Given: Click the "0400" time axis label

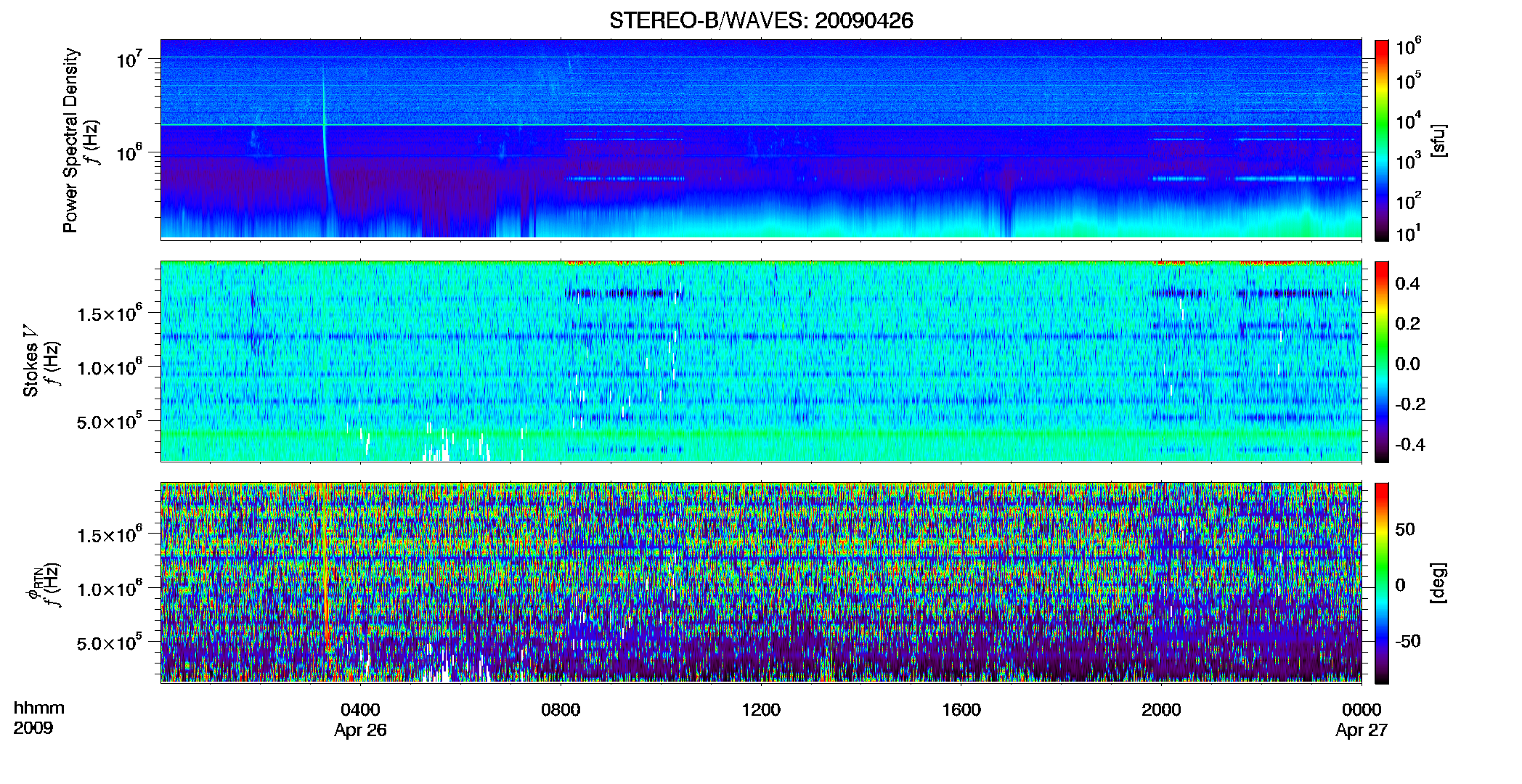Looking at the screenshot, I should pos(361,710).
